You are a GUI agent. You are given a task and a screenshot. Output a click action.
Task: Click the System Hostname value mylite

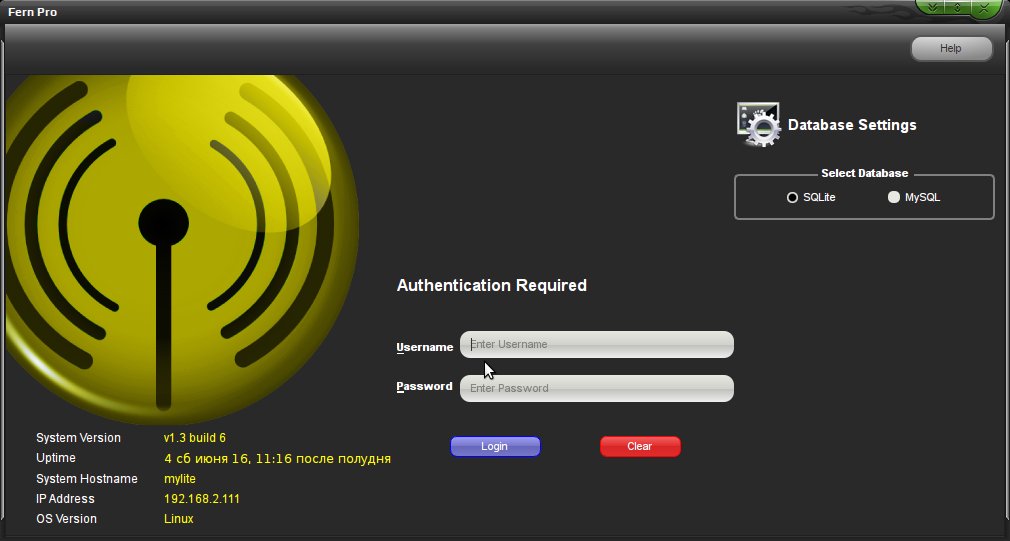click(180, 479)
